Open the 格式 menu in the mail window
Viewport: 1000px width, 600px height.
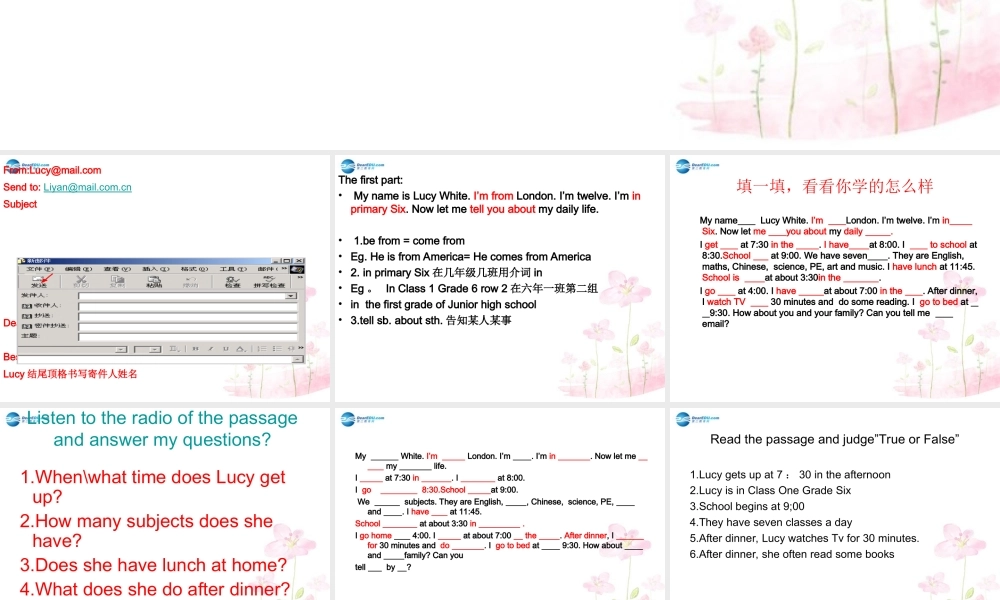(x=195, y=269)
